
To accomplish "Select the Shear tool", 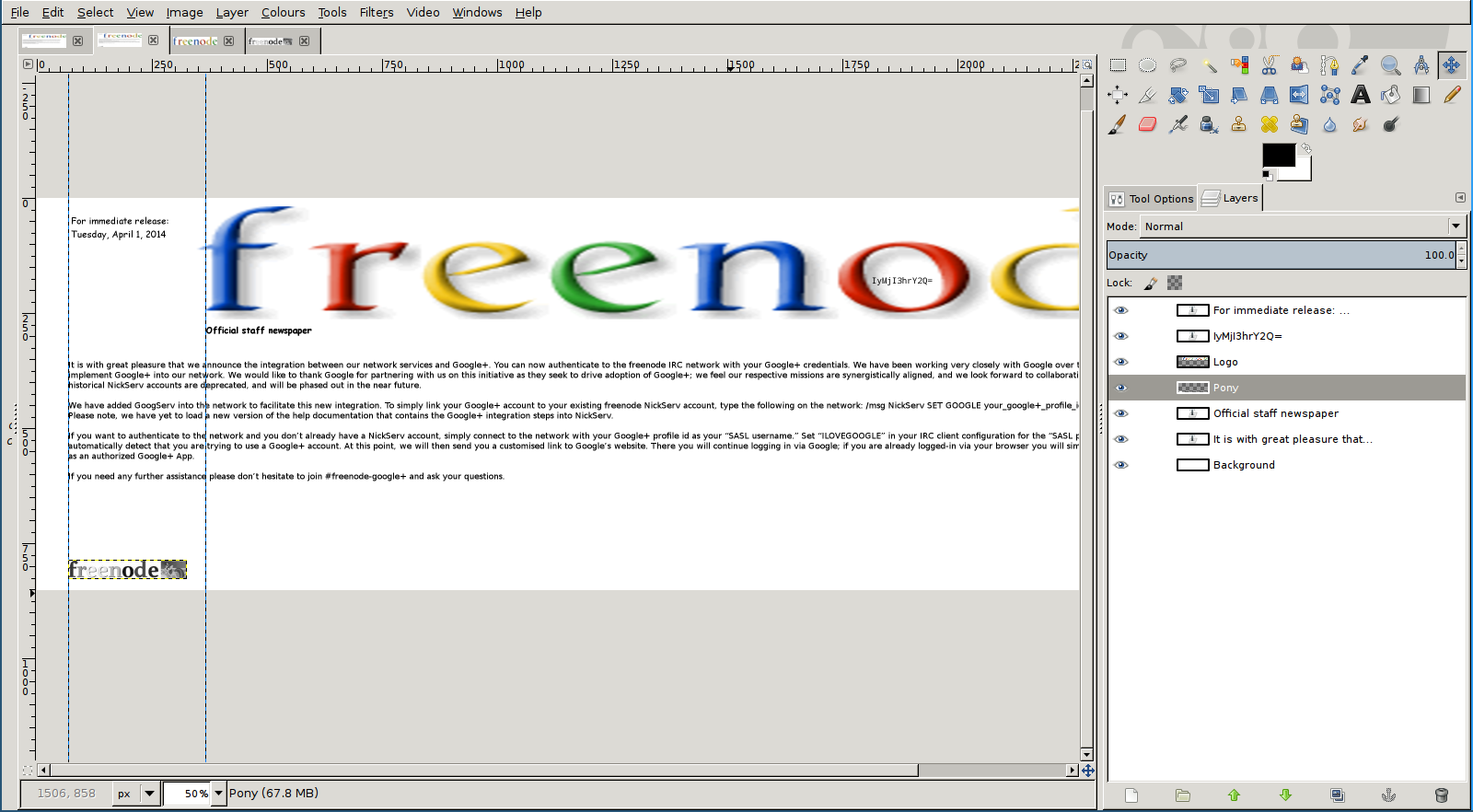I will pos(1239,95).
